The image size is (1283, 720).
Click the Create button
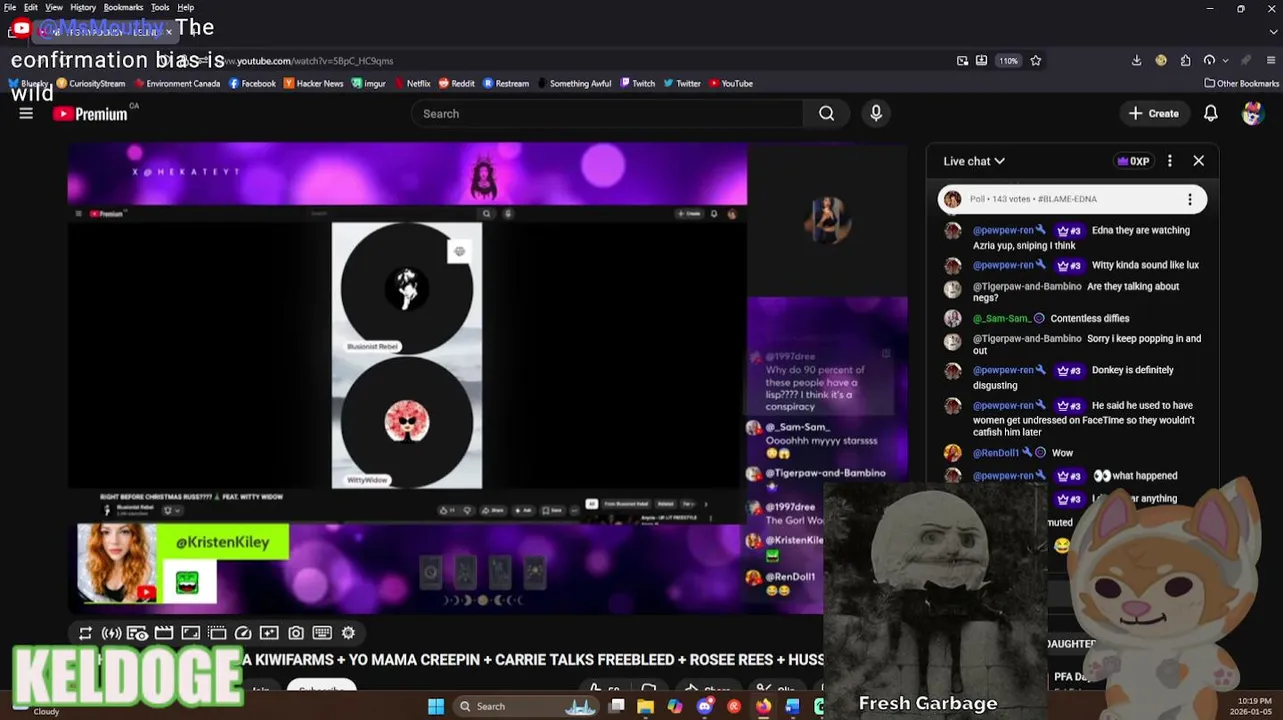click(x=1154, y=114)
